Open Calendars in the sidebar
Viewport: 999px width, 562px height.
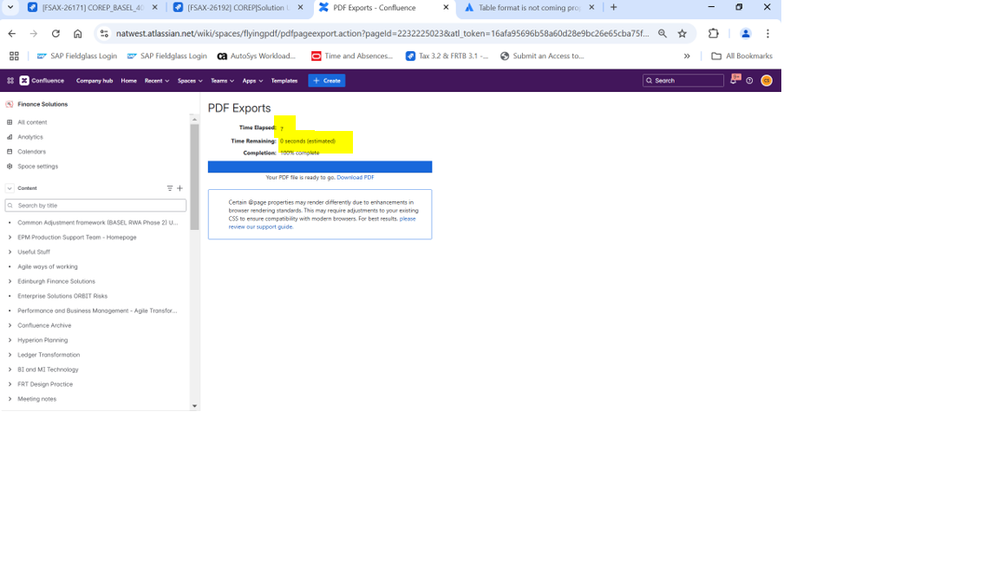[32, 151]
